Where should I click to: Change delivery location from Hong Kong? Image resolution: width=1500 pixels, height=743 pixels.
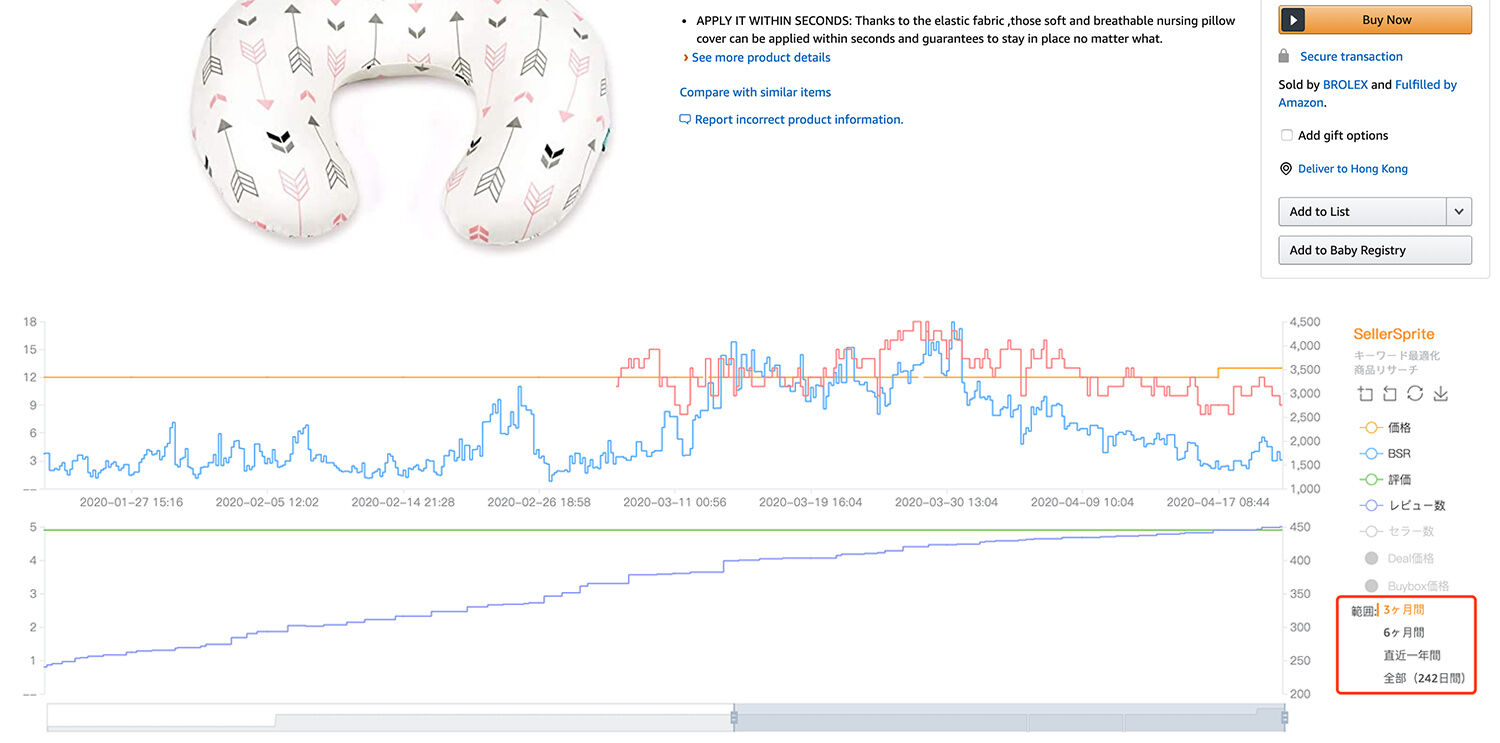point(1352,169)
